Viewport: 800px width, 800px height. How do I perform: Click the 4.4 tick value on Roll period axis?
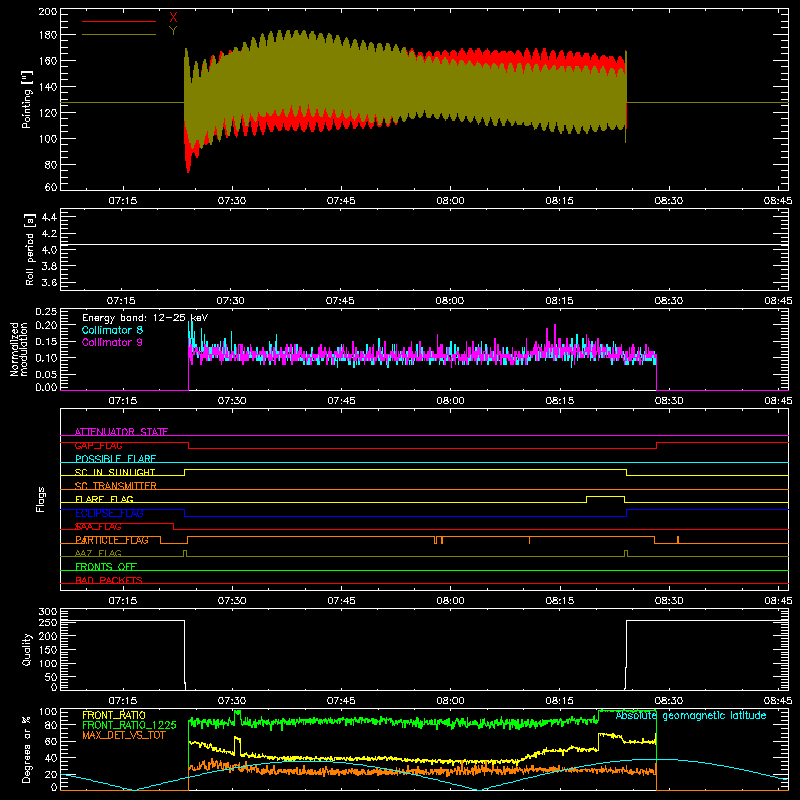pyautogui.click(x=49, y=217)
